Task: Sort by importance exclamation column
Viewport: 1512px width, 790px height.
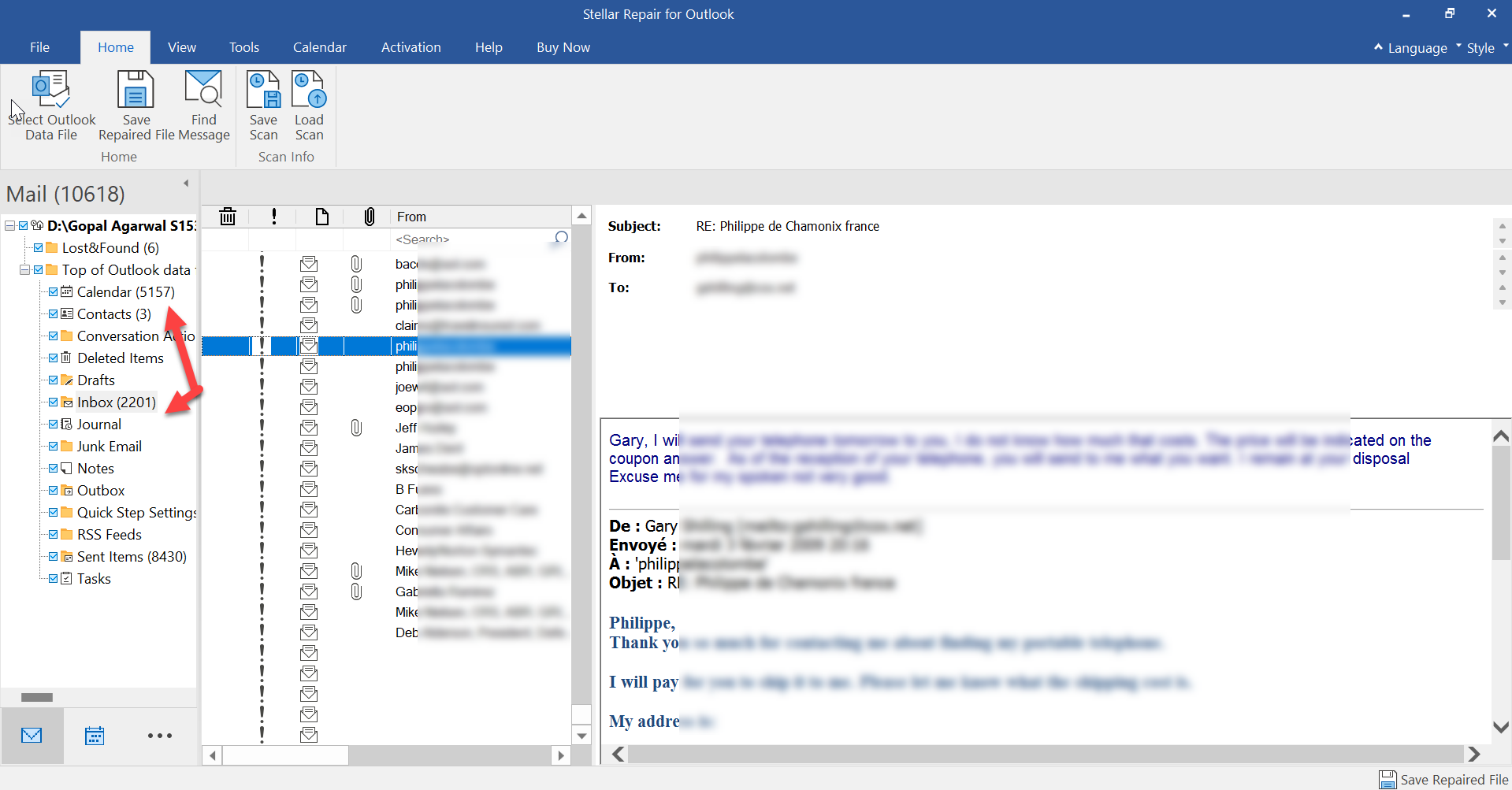Action: (x=274, y=217)
